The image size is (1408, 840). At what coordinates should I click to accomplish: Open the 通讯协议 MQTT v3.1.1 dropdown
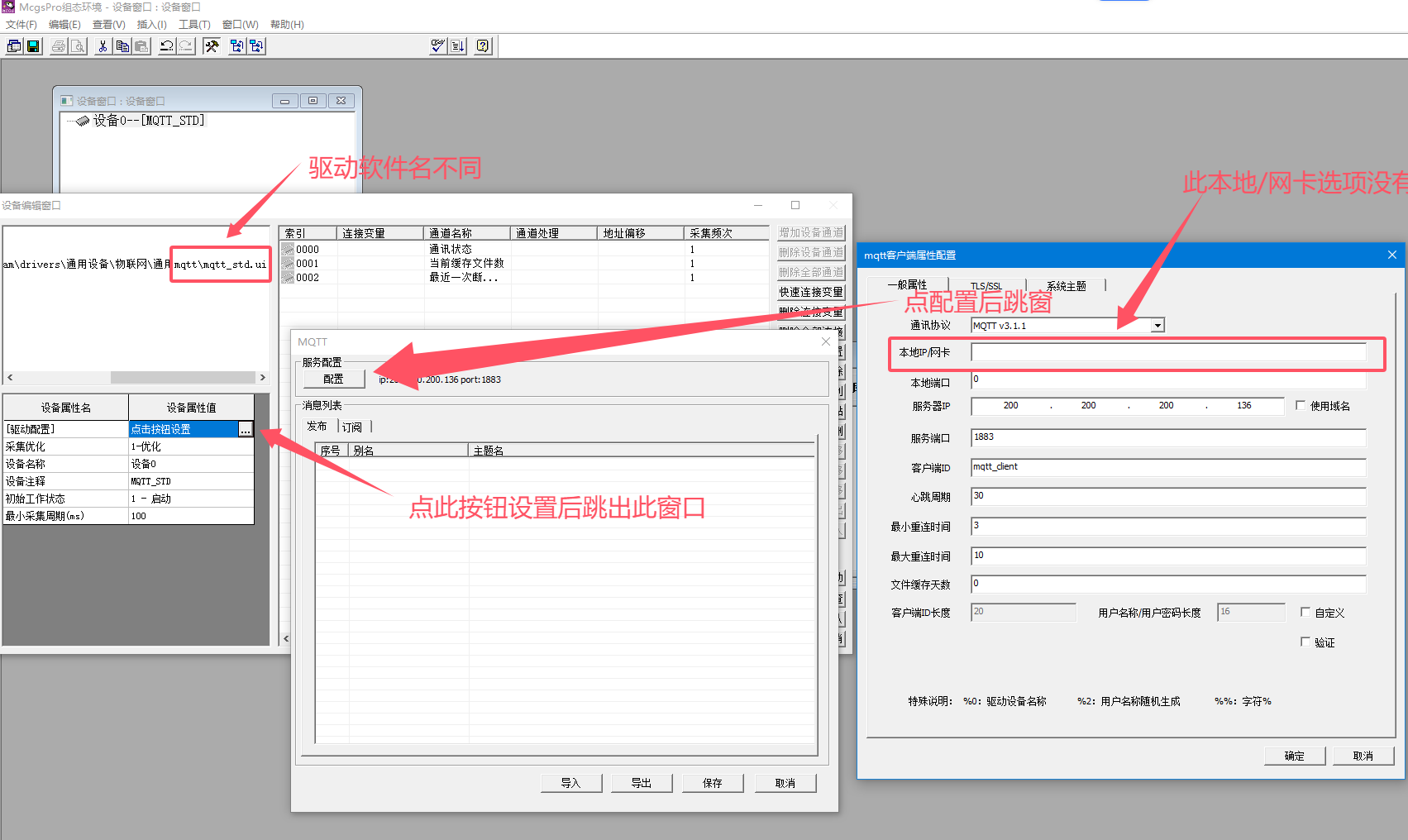coord(1157,326)
